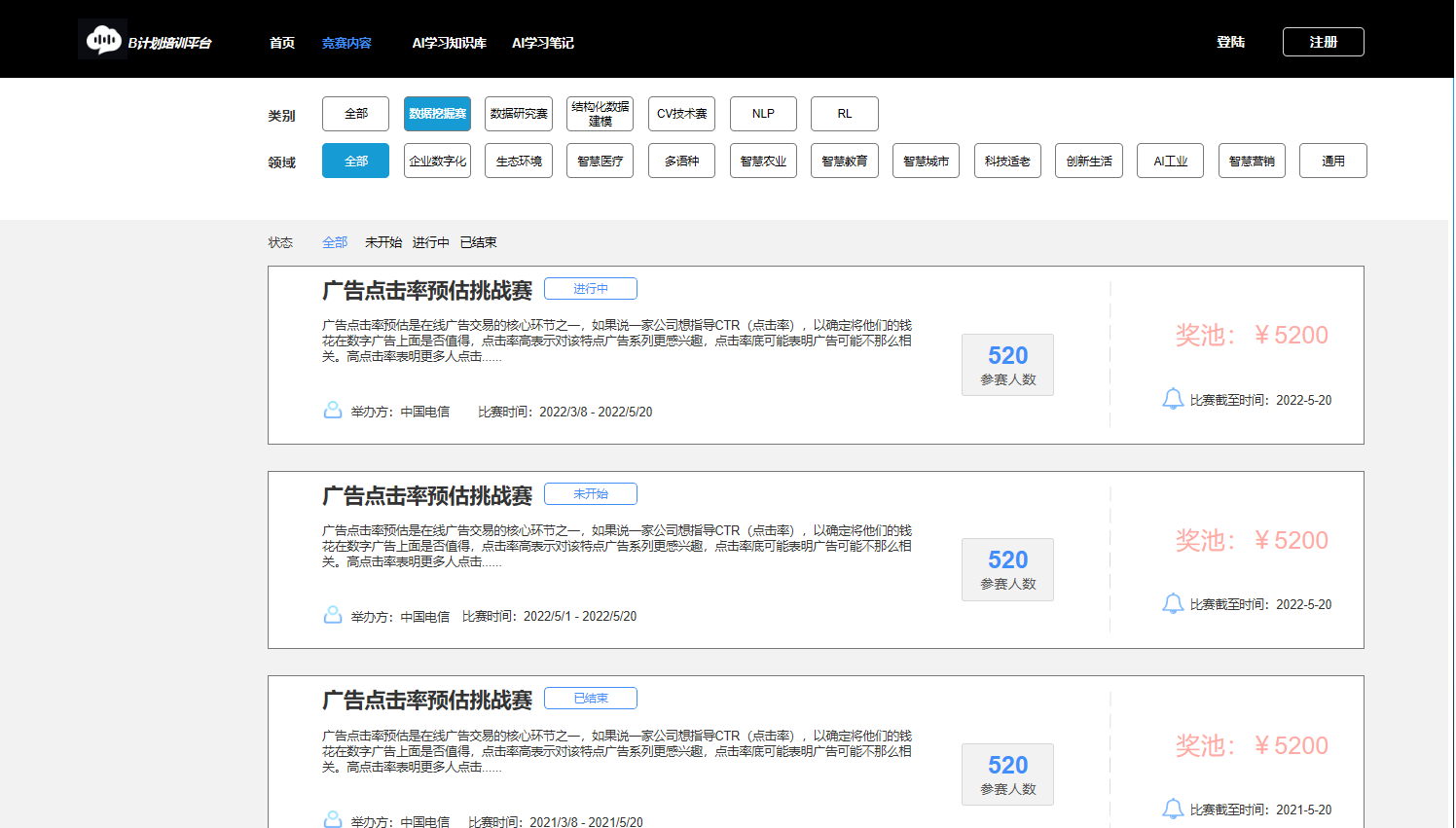Open the 广告点击率预估挑战赛 title marked 未开始
This screenshot has height=828, width=1456.
427,495
